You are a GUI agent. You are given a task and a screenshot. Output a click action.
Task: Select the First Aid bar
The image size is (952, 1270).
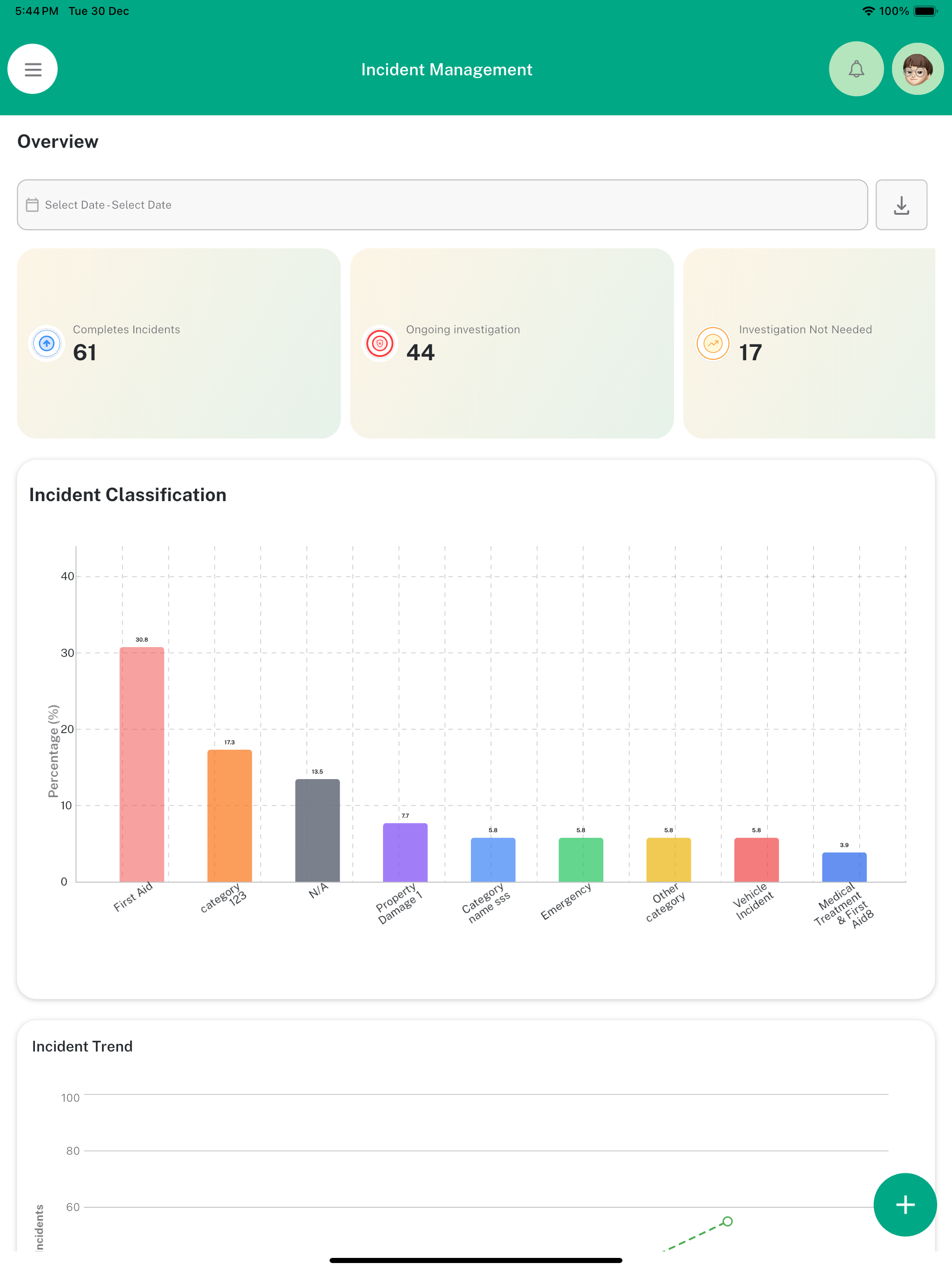pos(142,764)
